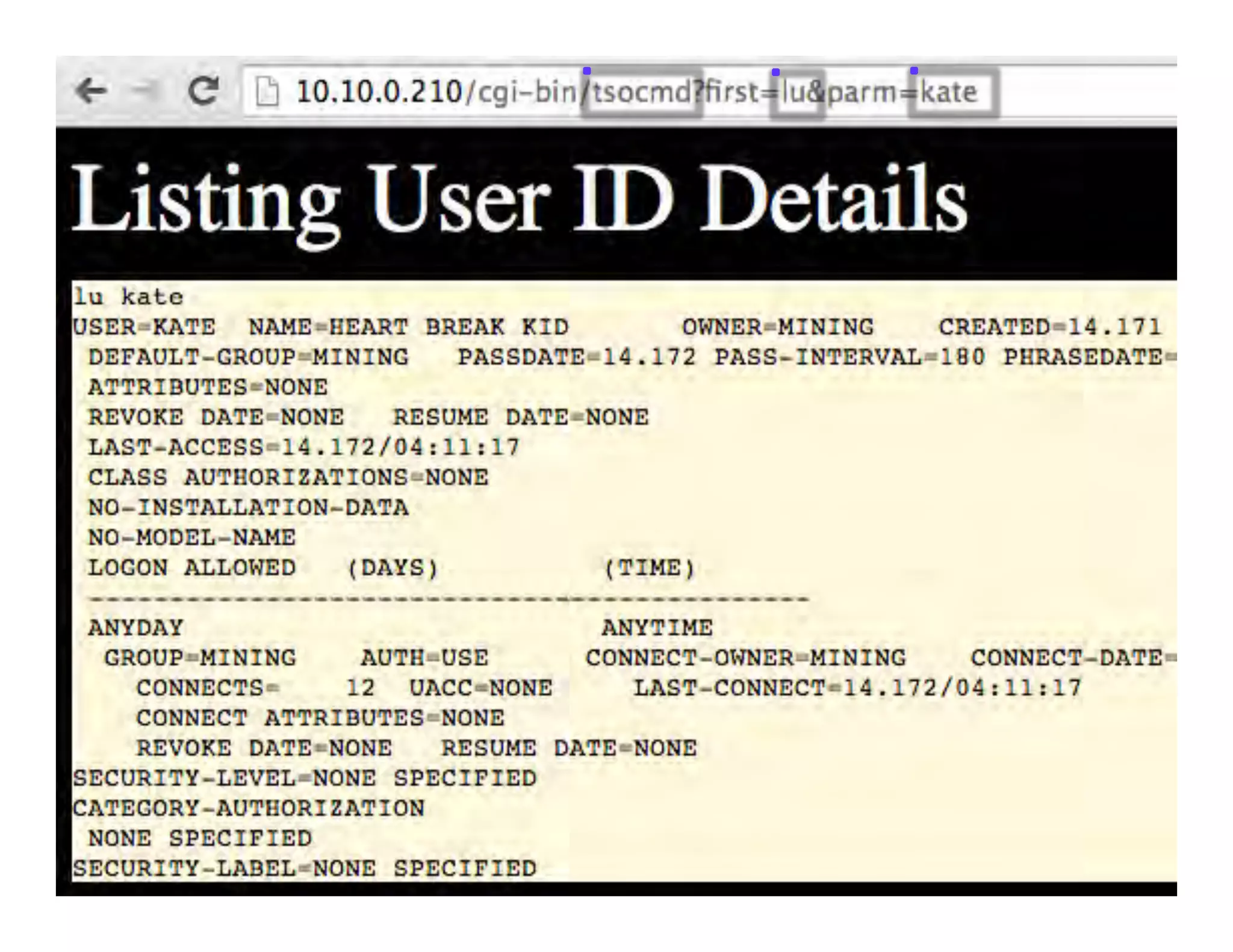
Task: Click the OWNER=MINING field text
Action: pos(777,327)
